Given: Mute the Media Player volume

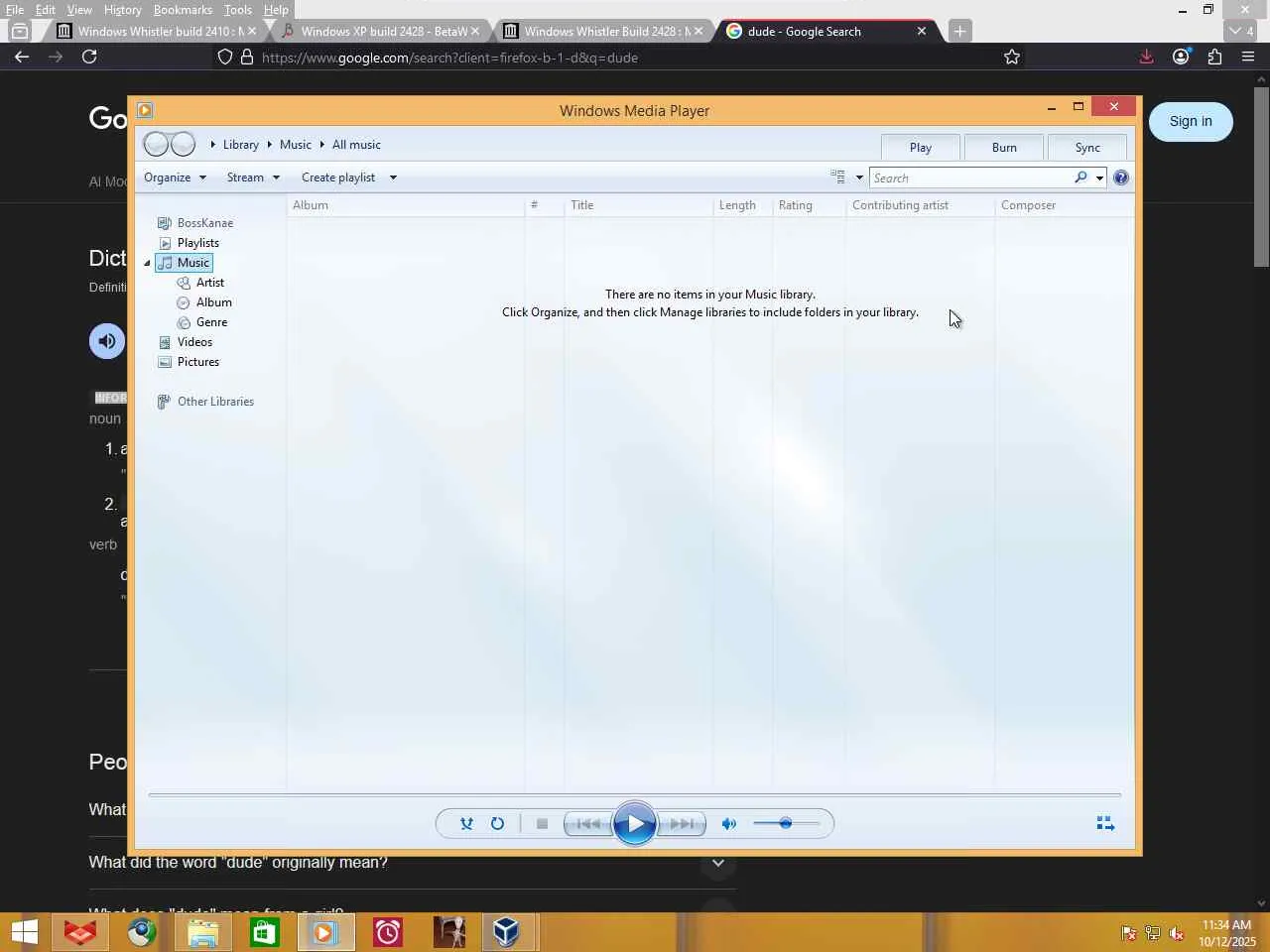Looking at the screenshot, I should point(729,824).
